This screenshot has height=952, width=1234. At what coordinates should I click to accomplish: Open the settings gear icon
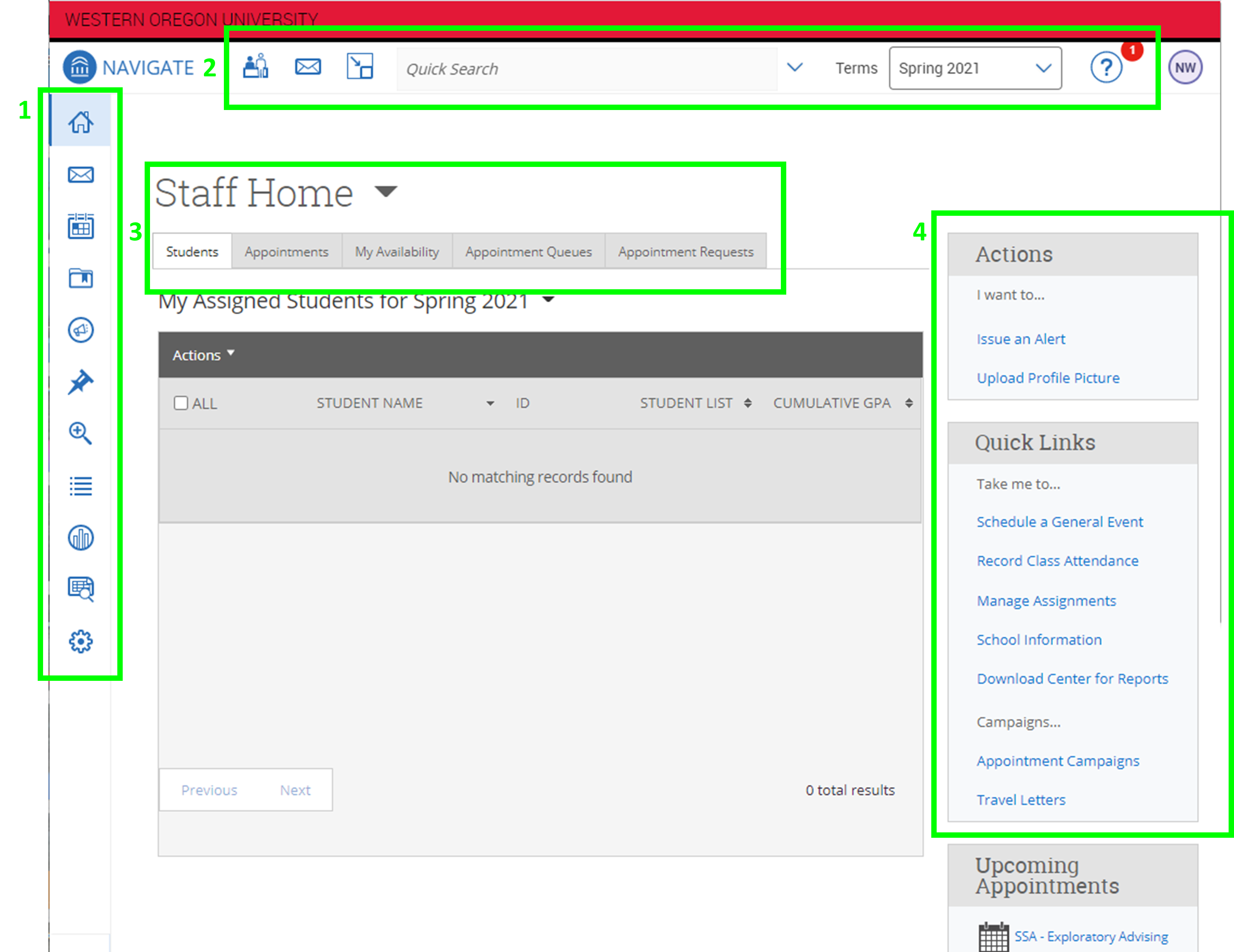(x=81, y=641)
